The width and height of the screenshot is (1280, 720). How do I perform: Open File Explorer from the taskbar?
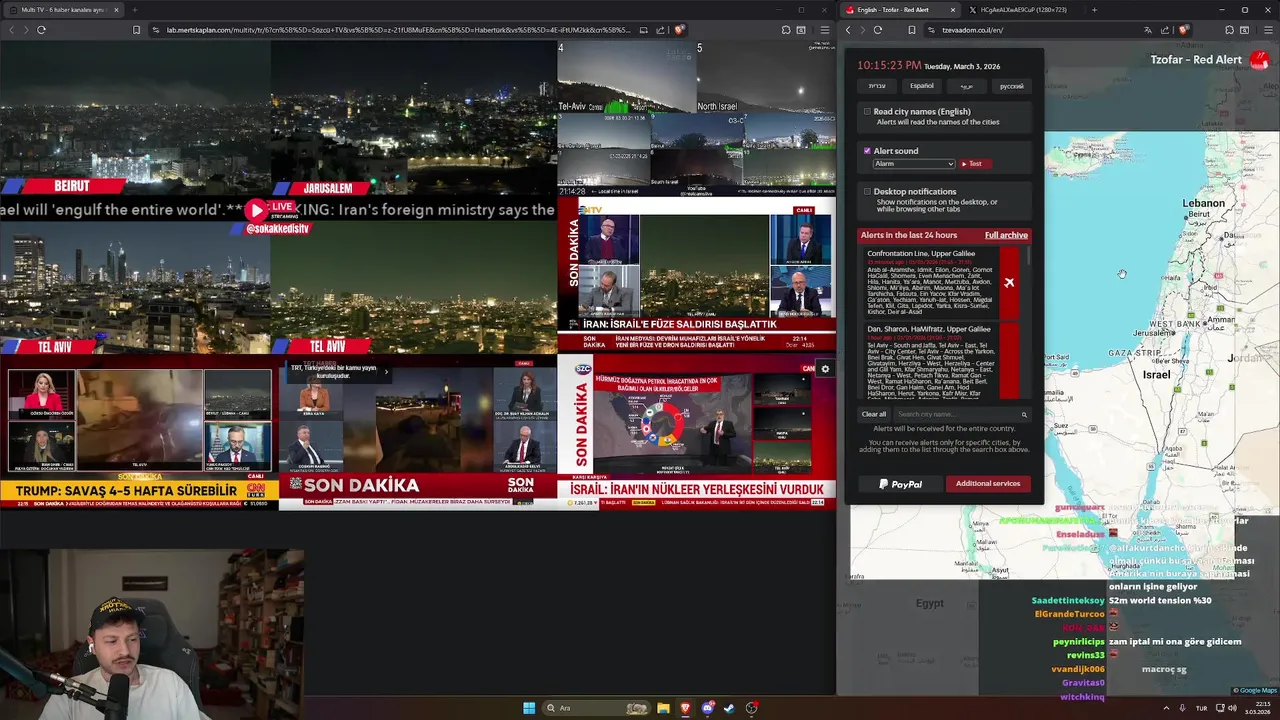[663, 708]
